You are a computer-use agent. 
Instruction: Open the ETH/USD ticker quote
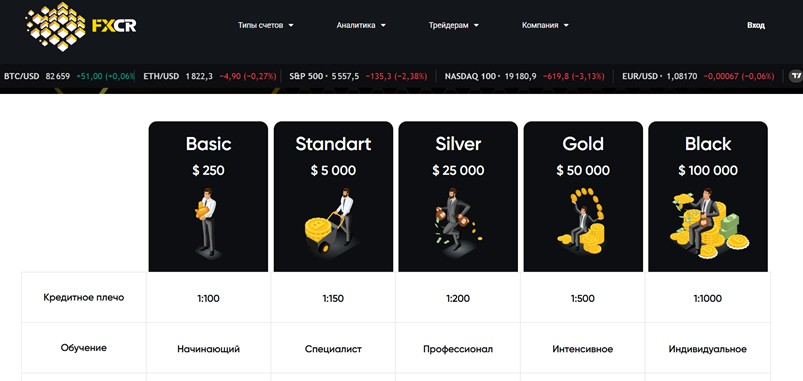click(x=210, y=76)
